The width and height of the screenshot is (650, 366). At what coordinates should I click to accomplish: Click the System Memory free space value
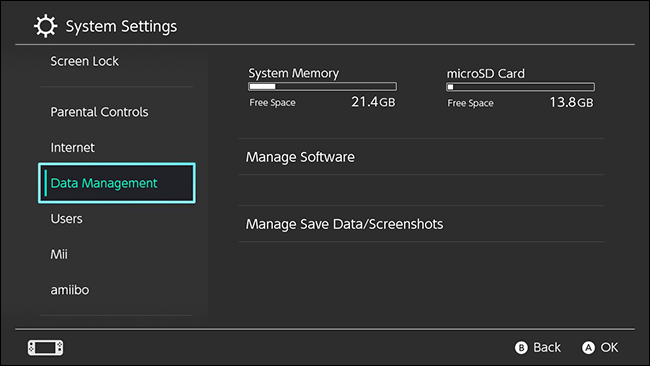click(373, 102)
